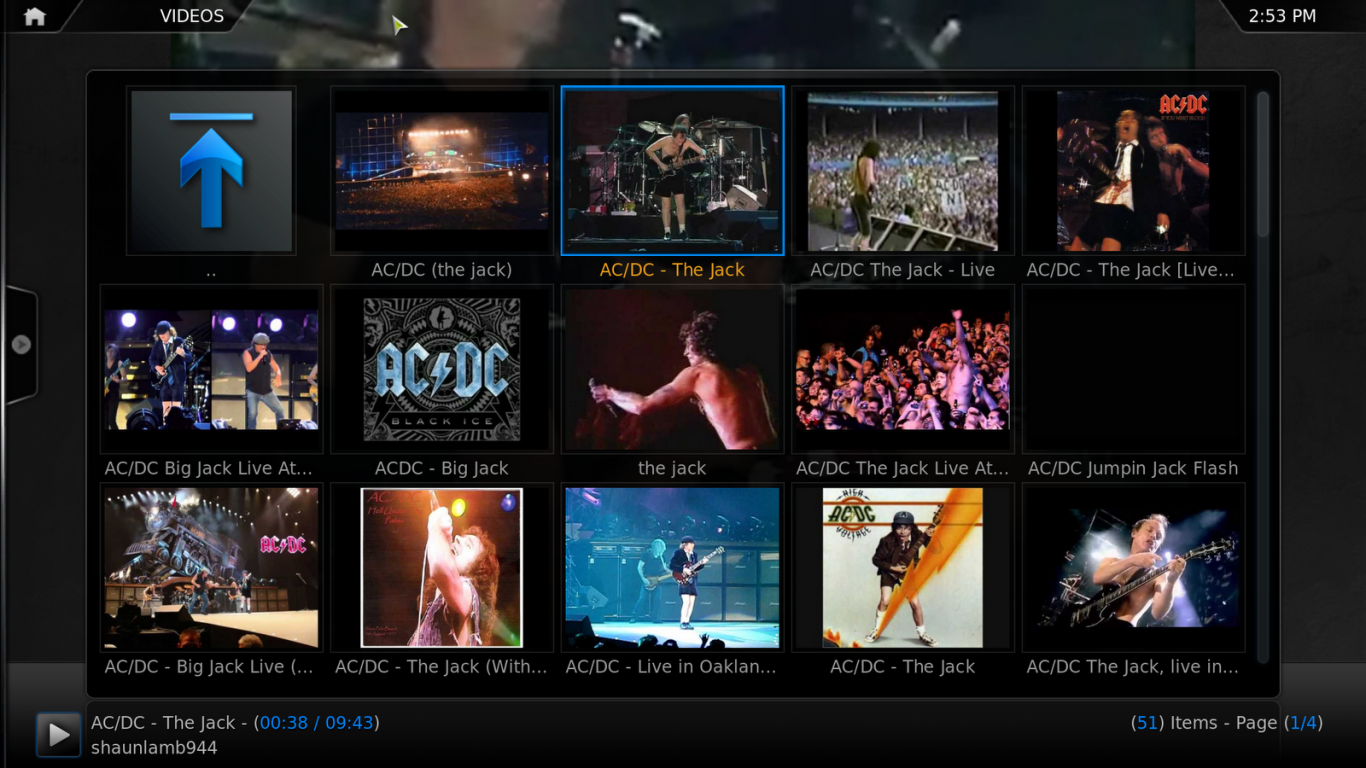Click the home icon in the top bar
Viewport: 1366px width, 768px height.
point(37,16)
